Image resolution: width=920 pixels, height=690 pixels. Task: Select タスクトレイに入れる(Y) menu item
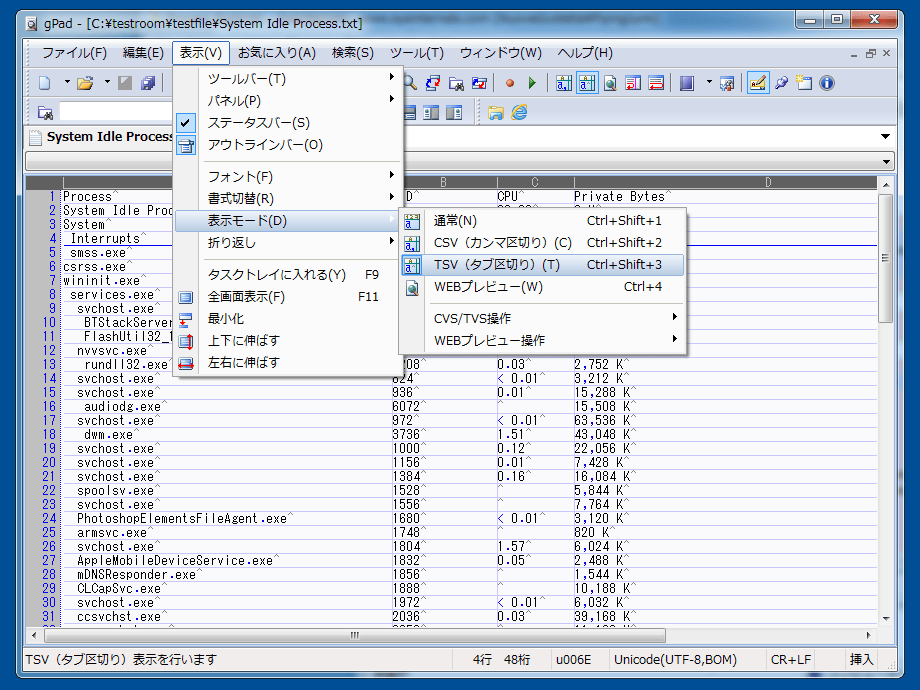289,275
